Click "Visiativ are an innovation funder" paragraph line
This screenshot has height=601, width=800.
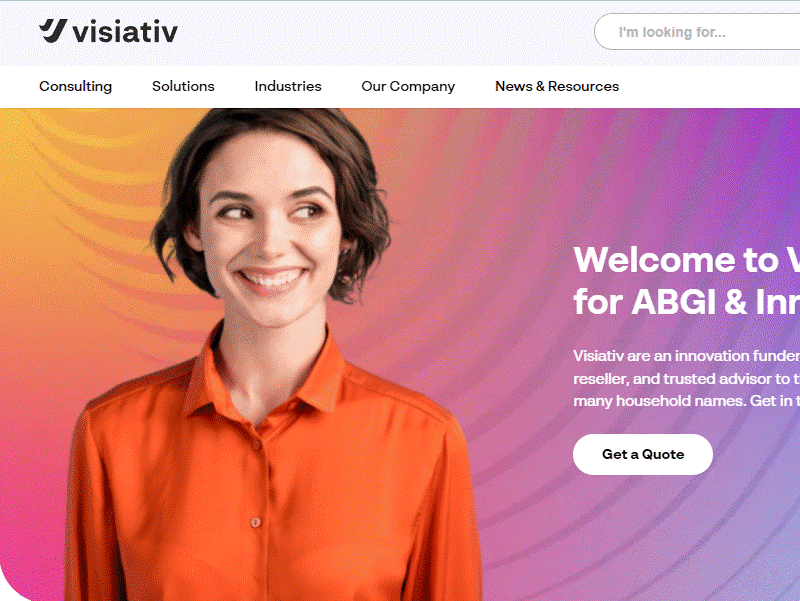(686, 356)
